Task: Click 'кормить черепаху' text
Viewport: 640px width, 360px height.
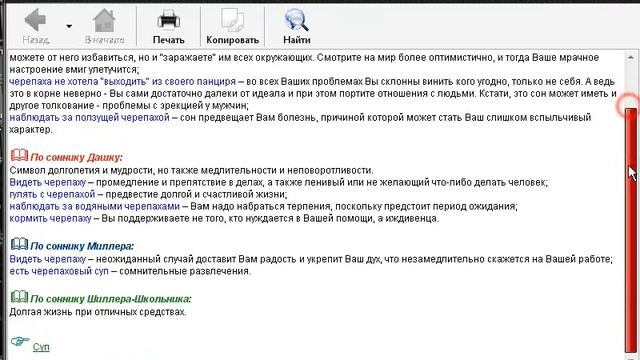Action: [50, 218]
